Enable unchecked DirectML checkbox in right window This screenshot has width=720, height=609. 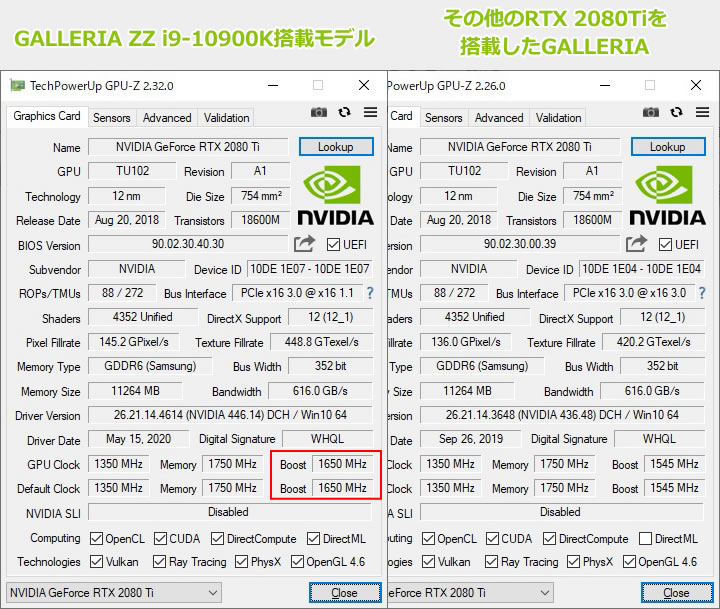click(x=646, y=538)
